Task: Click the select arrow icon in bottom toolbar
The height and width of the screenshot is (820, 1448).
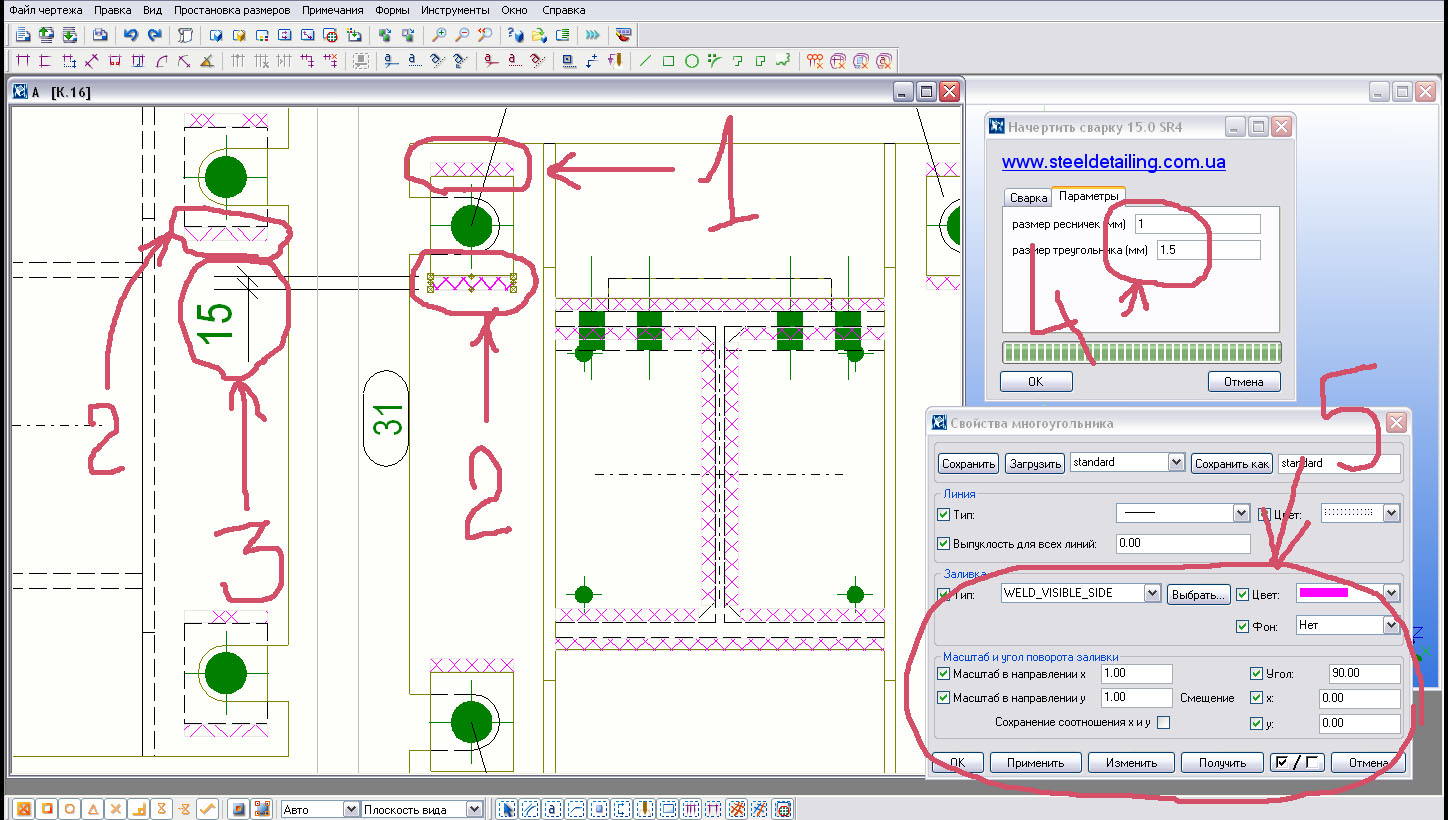Action: point(506,809)
